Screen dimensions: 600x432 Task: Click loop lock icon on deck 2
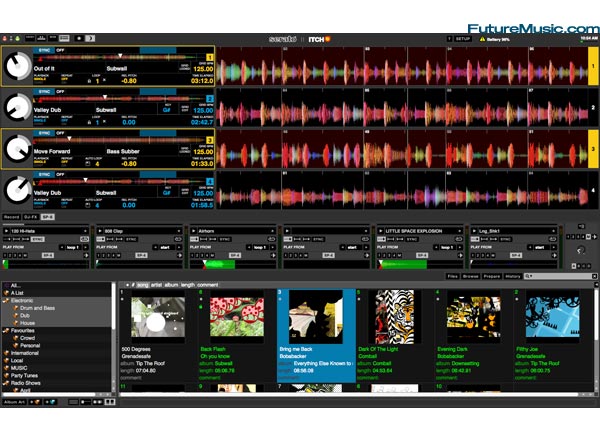pyautogui.click(x=89, y=122)
